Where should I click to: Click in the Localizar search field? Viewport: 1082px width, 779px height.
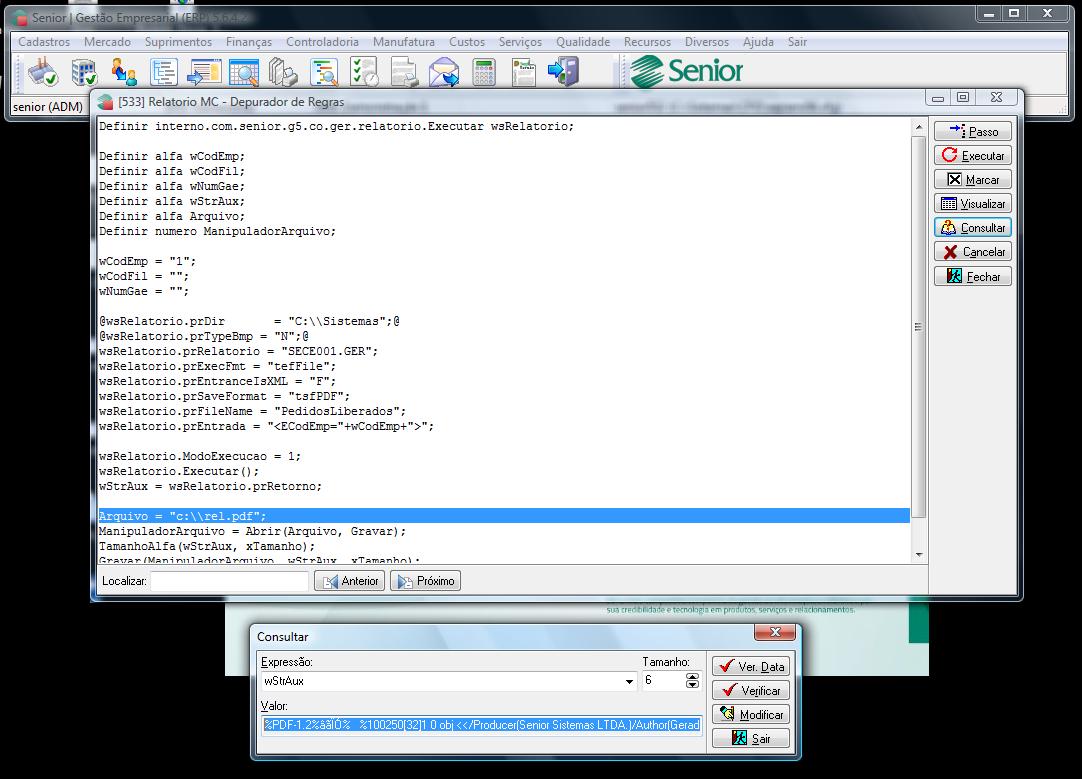pos(229,581)
